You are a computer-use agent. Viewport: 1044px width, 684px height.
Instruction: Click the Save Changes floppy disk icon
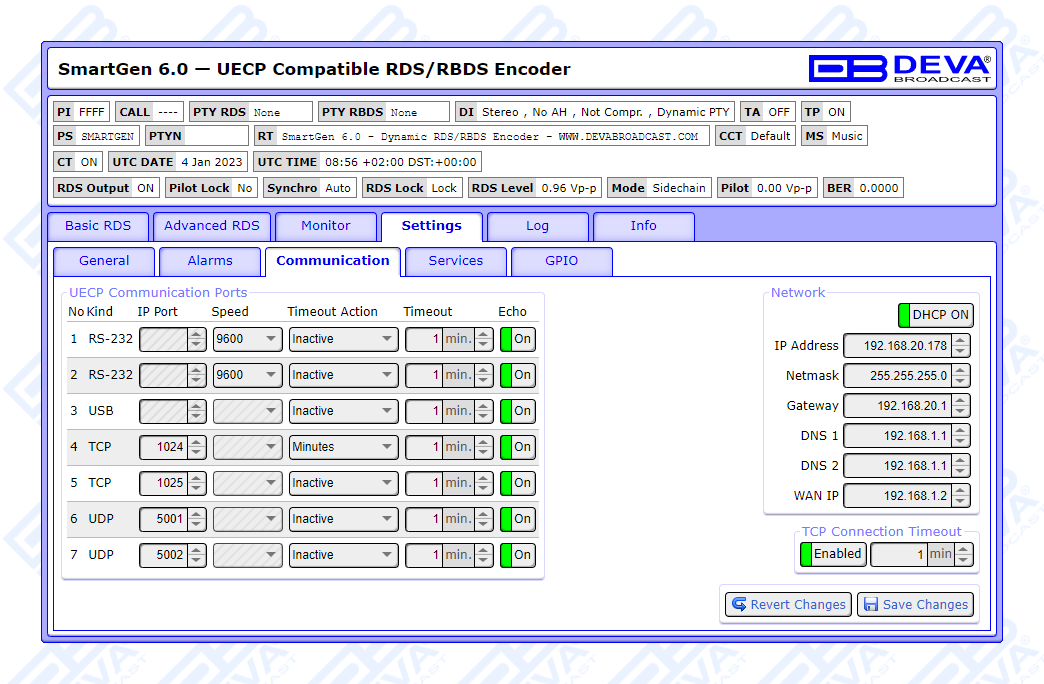click(x=871, y=605)
